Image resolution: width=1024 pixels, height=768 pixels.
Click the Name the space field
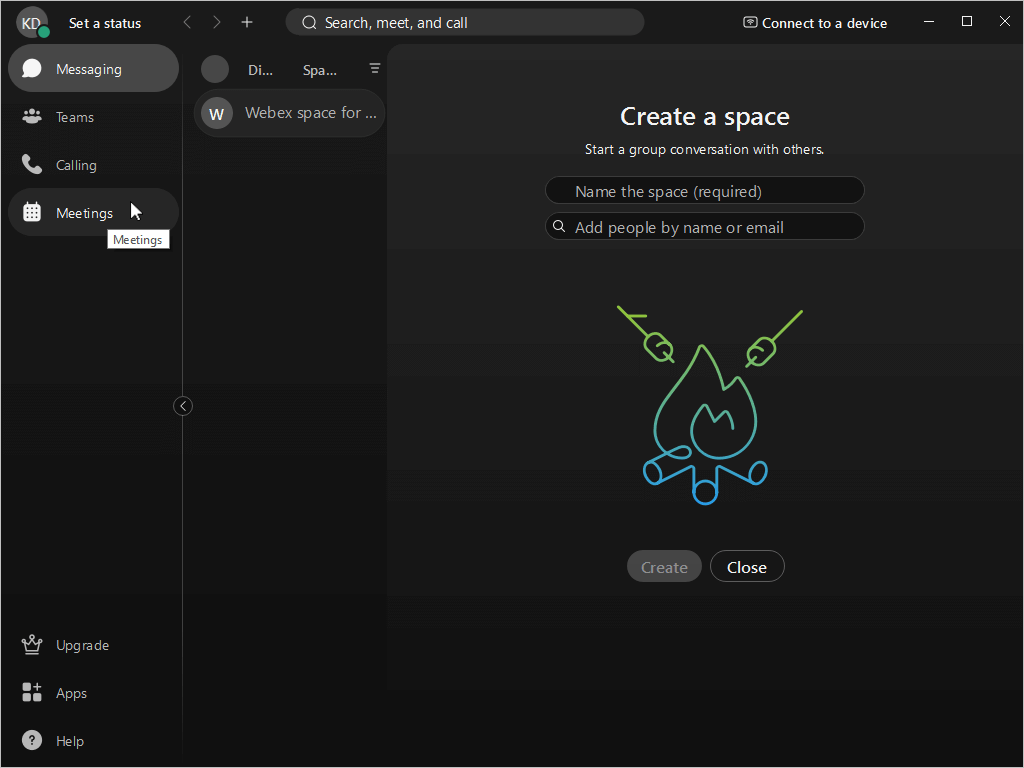(x=705, y=191)
